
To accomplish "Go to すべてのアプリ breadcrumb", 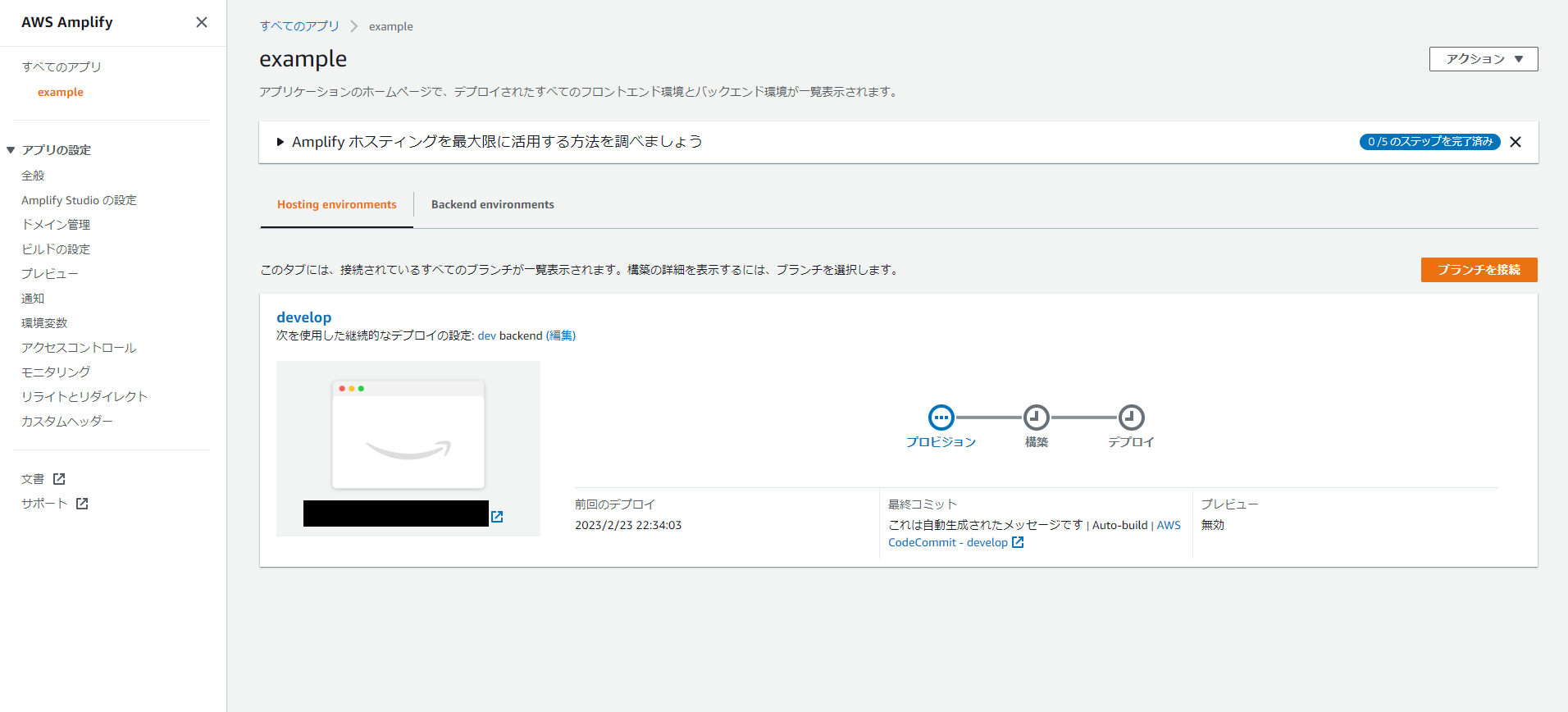I will [x=299, y=26].
